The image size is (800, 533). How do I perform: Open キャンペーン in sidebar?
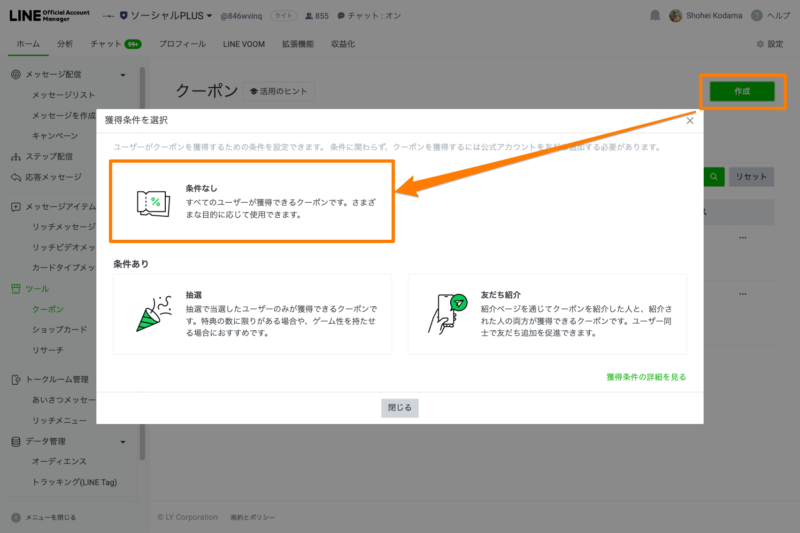click(55, 136)
